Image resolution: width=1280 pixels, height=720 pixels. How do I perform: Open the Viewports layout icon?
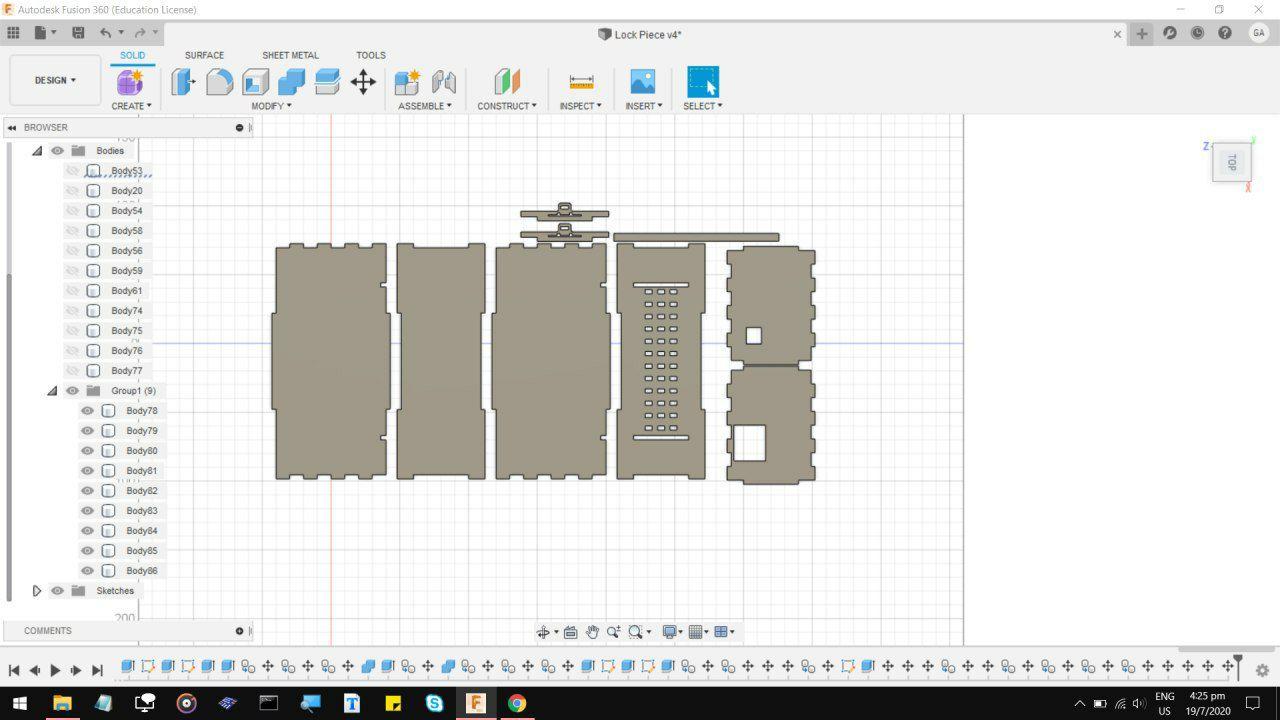[721, 632]
